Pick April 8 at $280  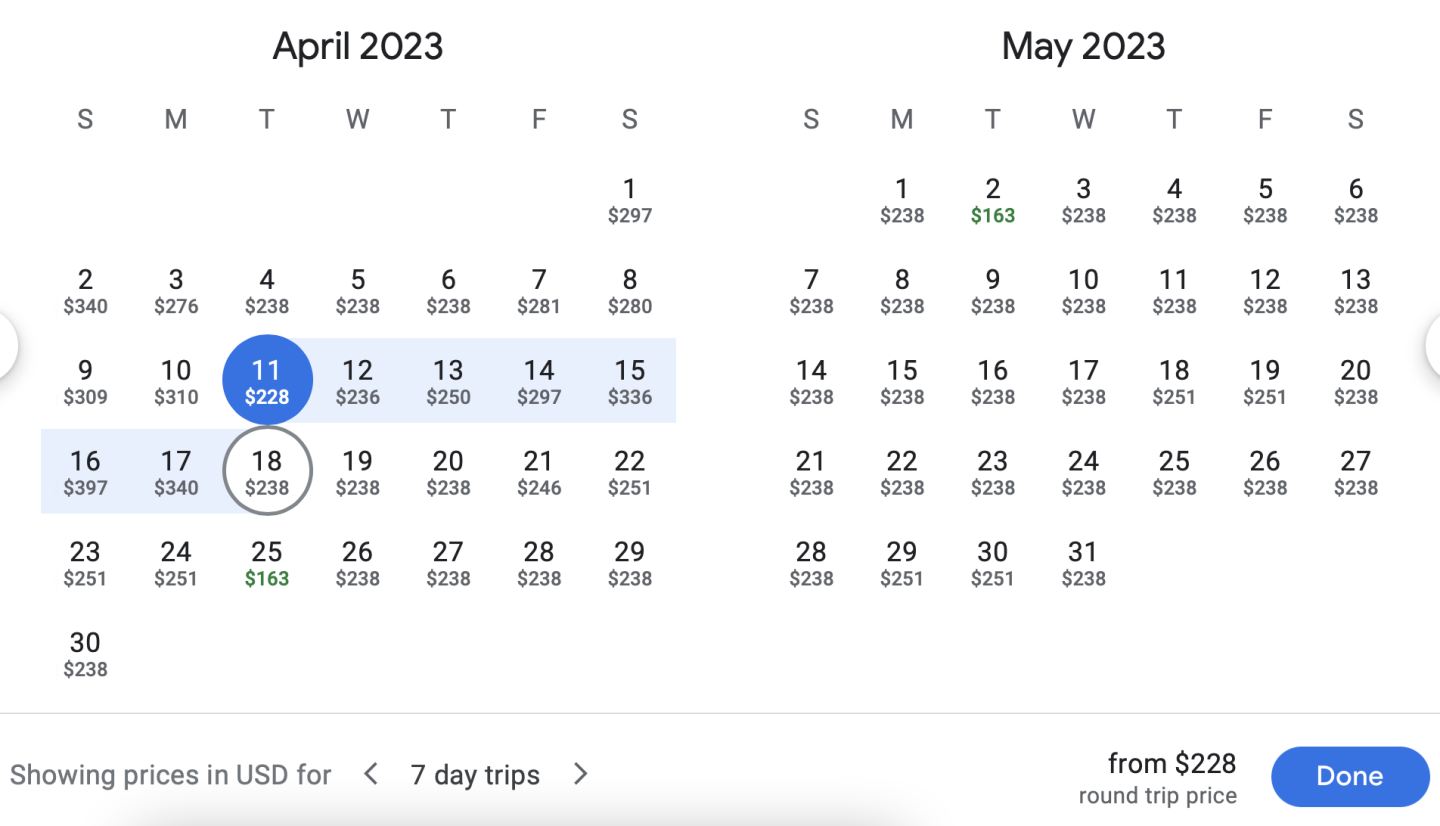(x=629, y=291)
